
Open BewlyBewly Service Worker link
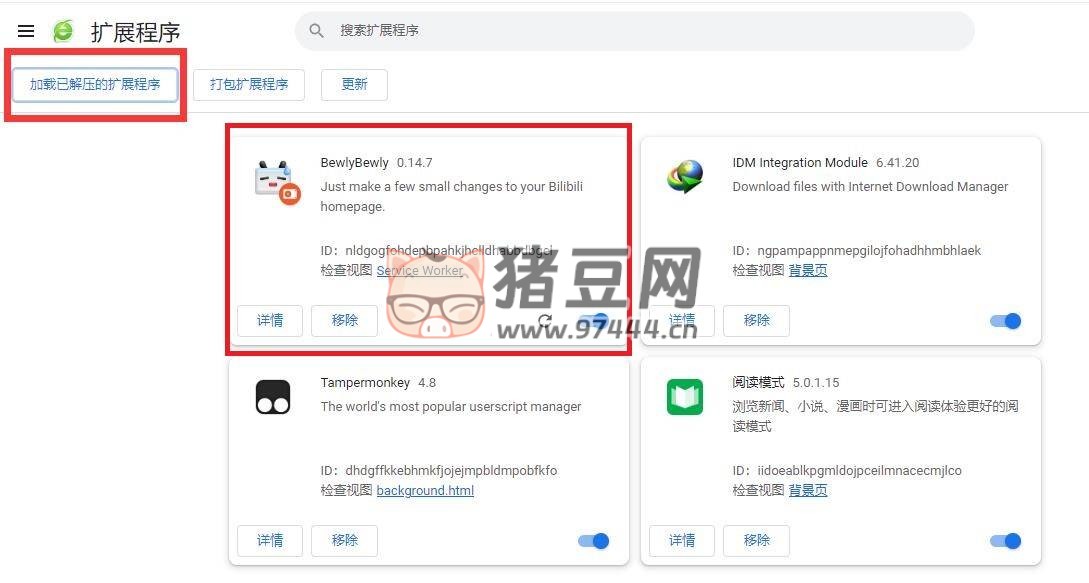click(420, 270)
